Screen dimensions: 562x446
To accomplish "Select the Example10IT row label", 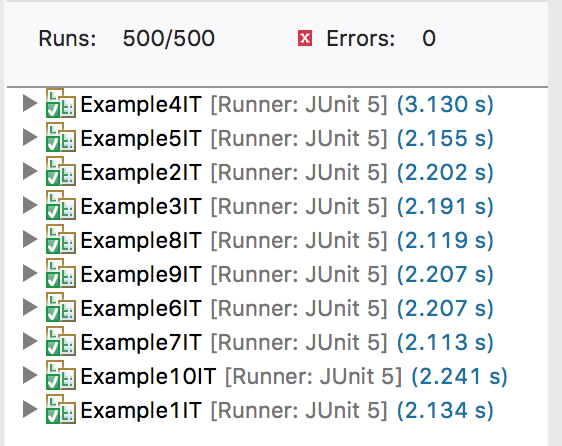I will tap(148, 377).
